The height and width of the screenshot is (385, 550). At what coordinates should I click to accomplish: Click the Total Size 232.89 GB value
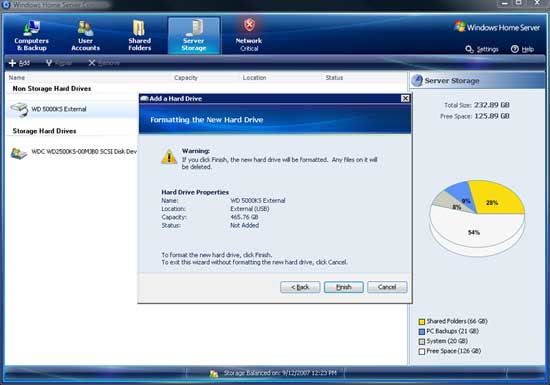click(492, 105)
